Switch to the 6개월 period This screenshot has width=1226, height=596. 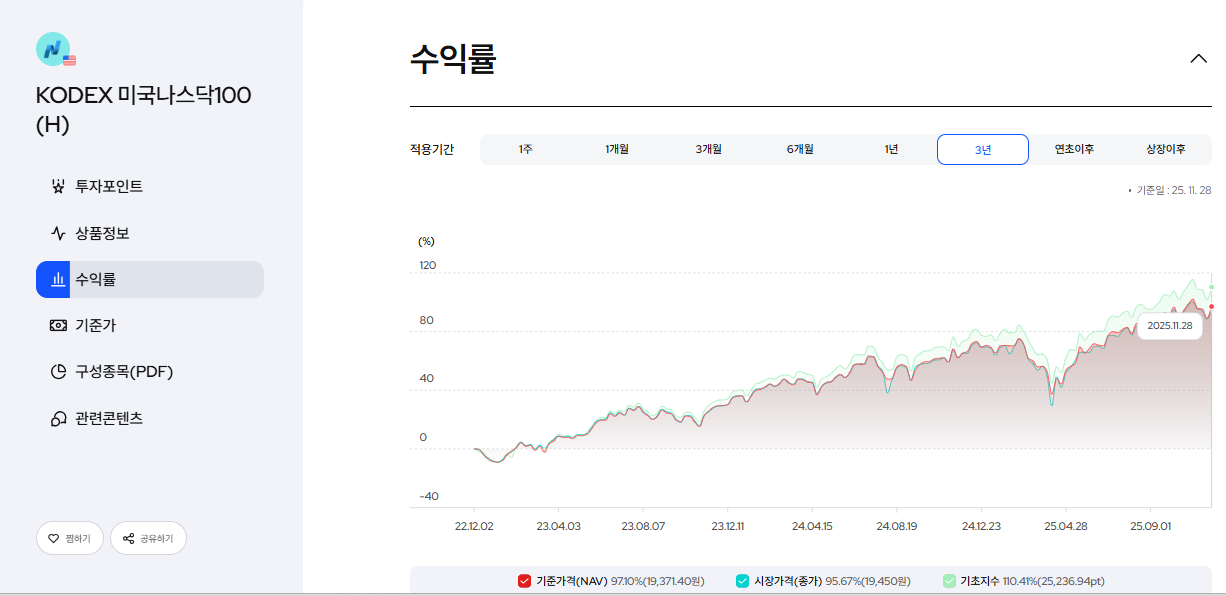[800, 149]
